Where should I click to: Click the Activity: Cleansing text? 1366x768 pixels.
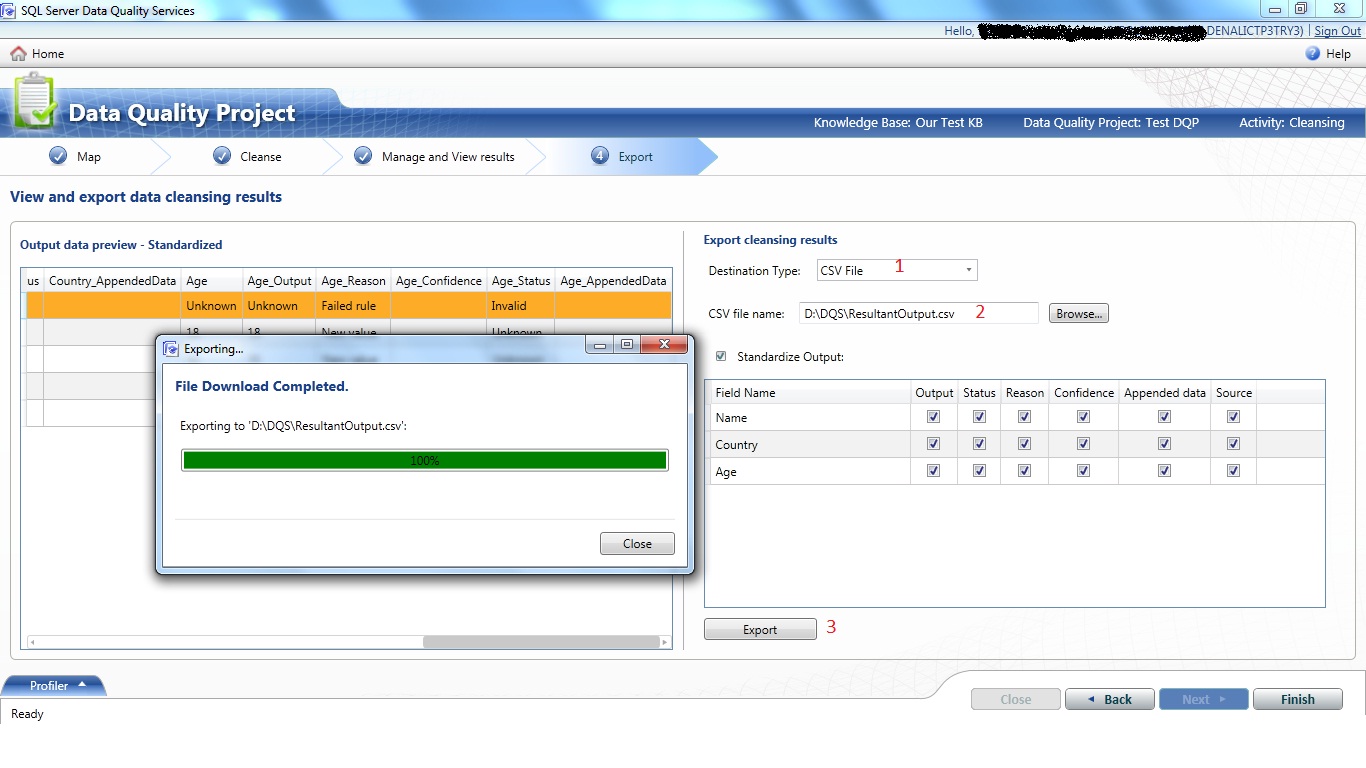(x=1292, y=122)
